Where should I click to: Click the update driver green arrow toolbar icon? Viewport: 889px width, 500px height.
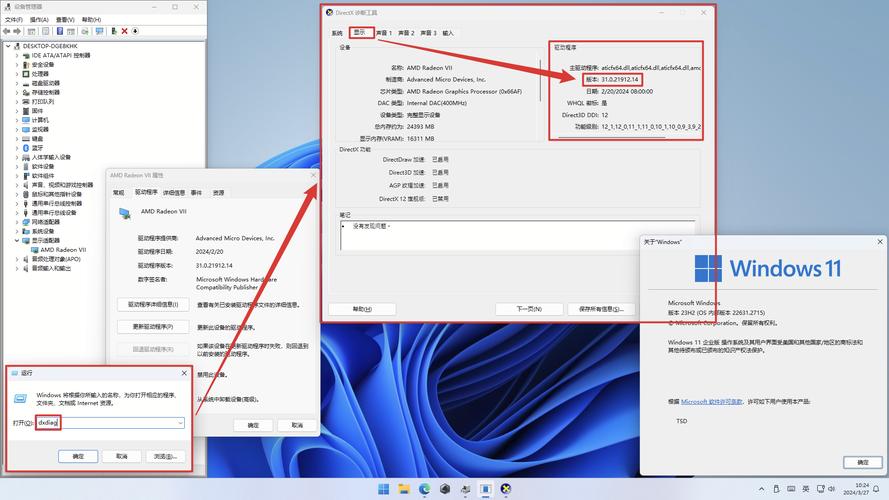click(114, 31)
